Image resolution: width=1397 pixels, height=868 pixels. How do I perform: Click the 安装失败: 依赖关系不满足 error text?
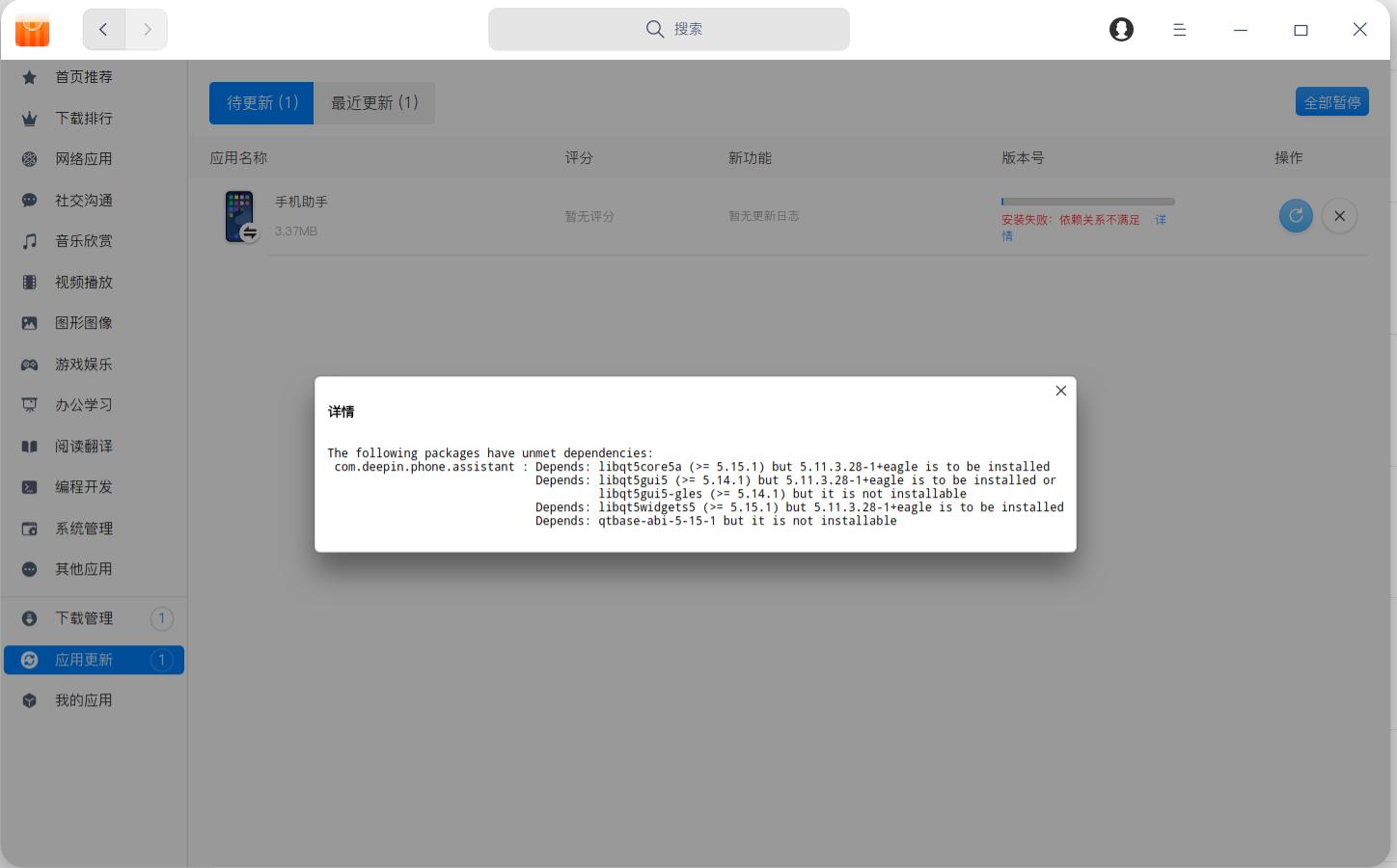pos(1071,220)
